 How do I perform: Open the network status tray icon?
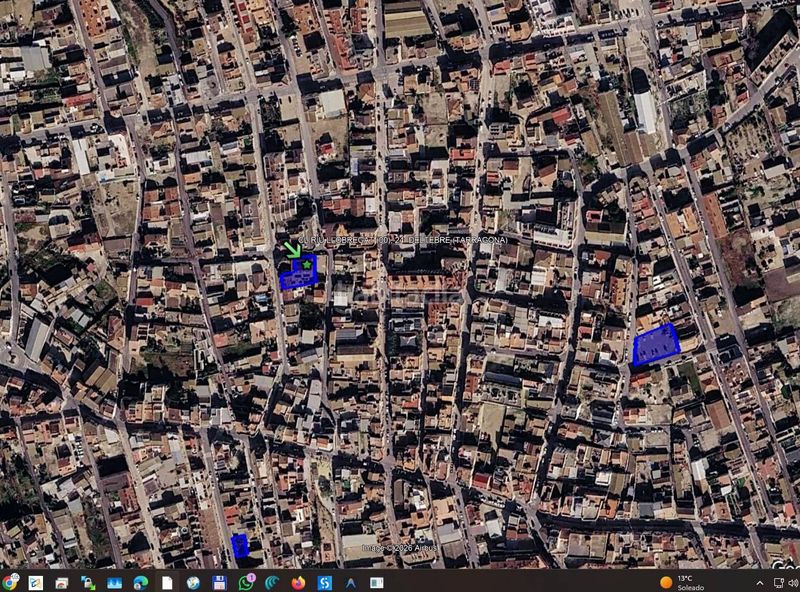[779, 582]
